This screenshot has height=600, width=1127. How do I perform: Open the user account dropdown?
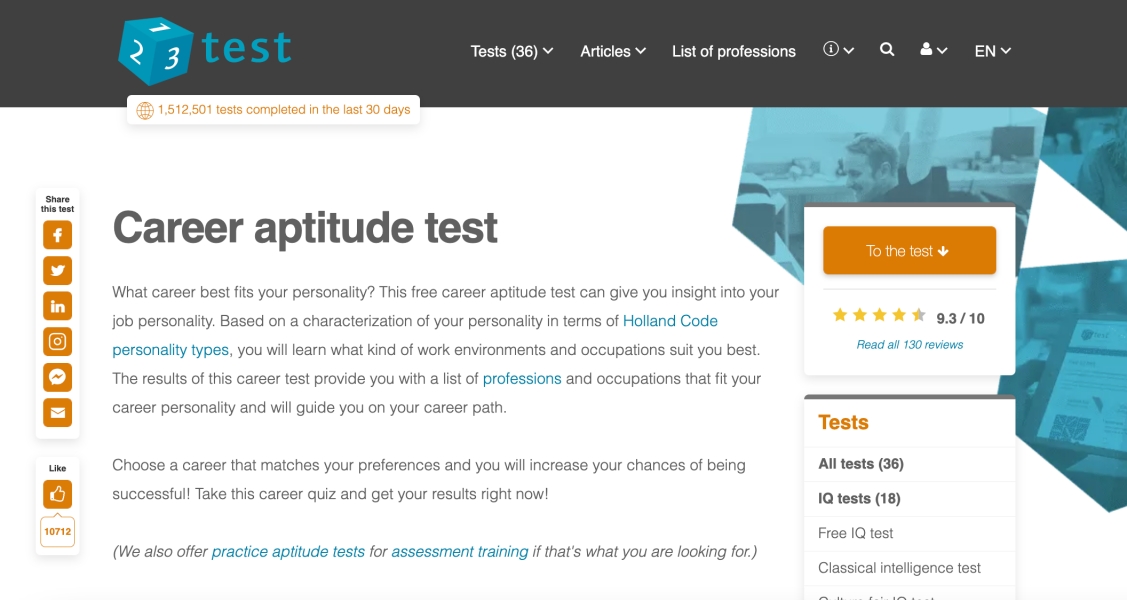[x=933, y=50]
